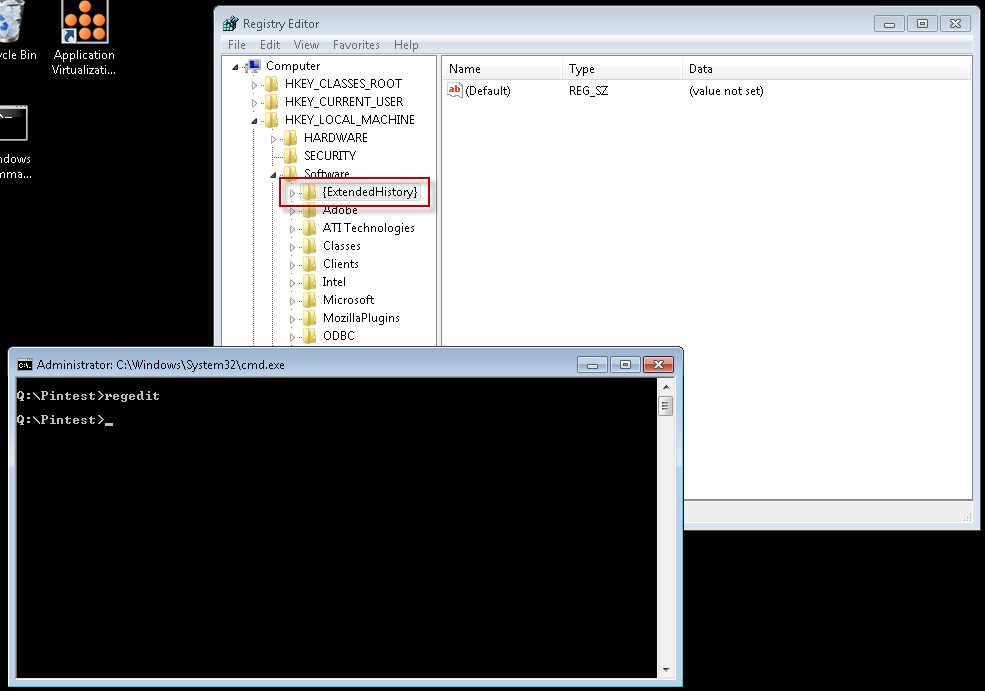This screenshot has height=691, width=985.
Task: Click the Type column header
Action: (581, 69)
